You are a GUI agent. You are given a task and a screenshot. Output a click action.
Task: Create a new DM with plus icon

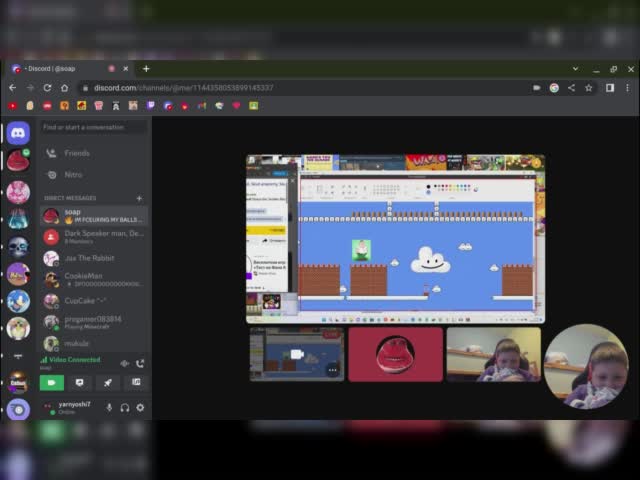tap(139, 198)
